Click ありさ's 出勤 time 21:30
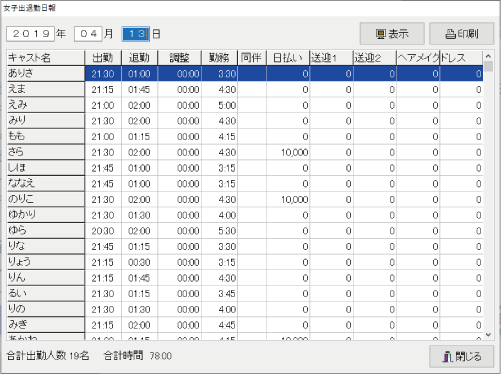This screenshot has width=501, height=374. click(x=103, y=74)
